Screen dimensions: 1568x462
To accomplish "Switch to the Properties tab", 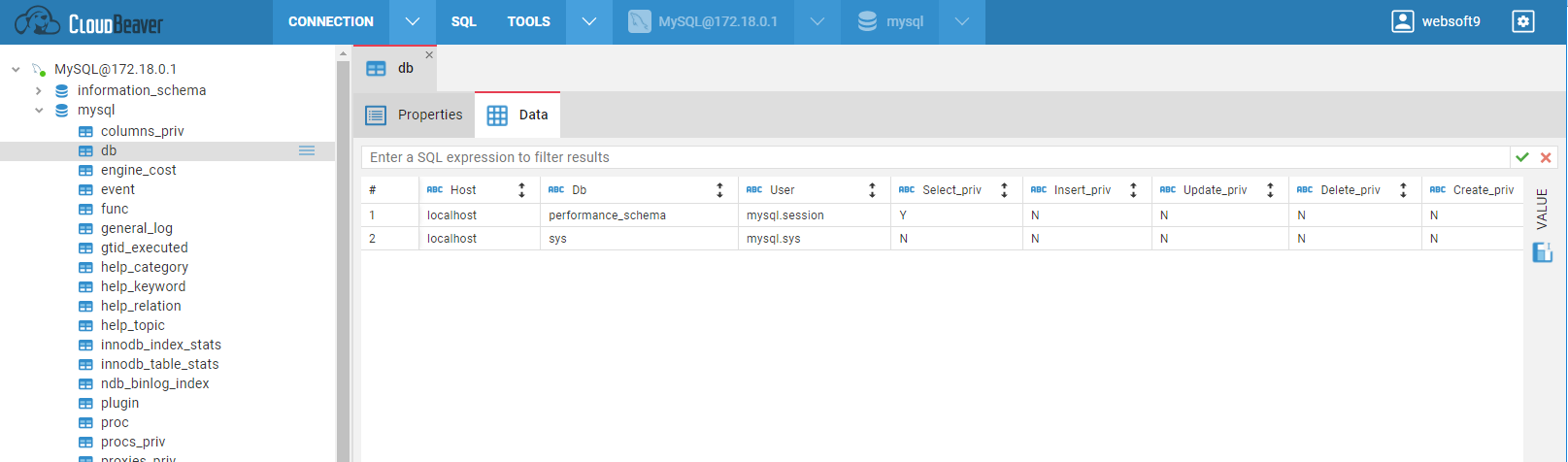I will coord(415,115).
